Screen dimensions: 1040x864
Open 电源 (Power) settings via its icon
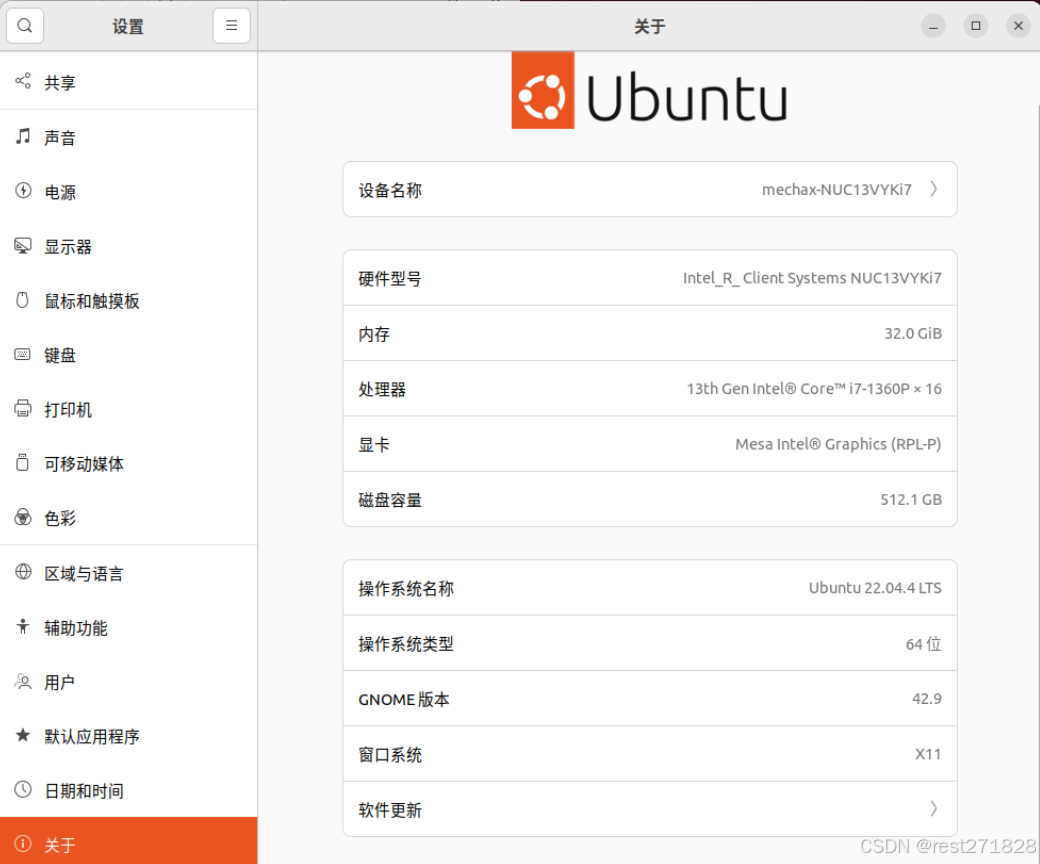click(22, 192)
